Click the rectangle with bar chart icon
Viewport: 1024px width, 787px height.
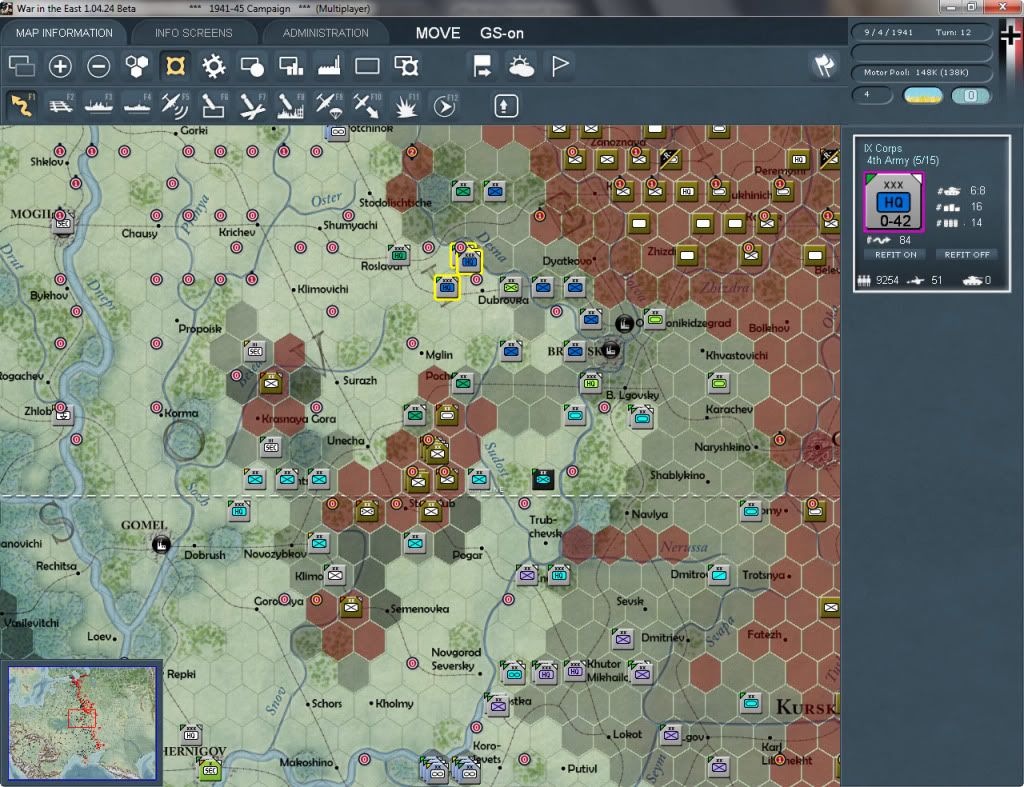point(291,66)
